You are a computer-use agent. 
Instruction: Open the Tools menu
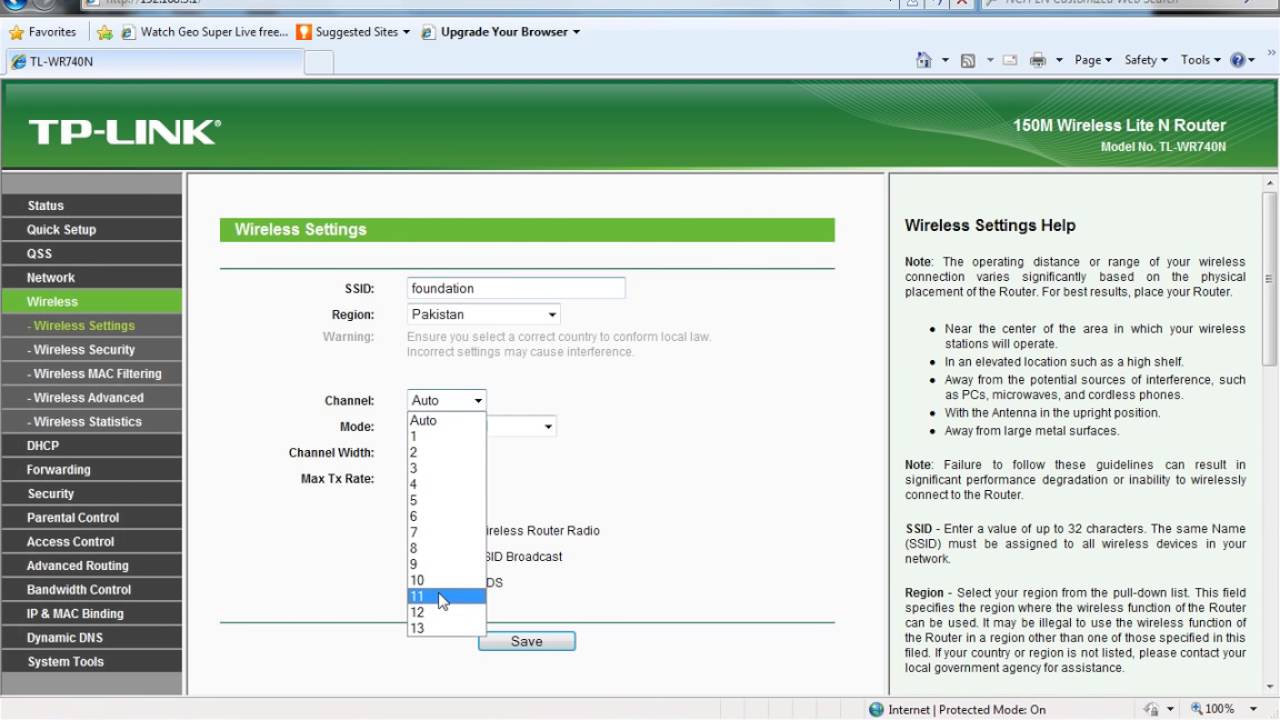tap(1201, 60)
